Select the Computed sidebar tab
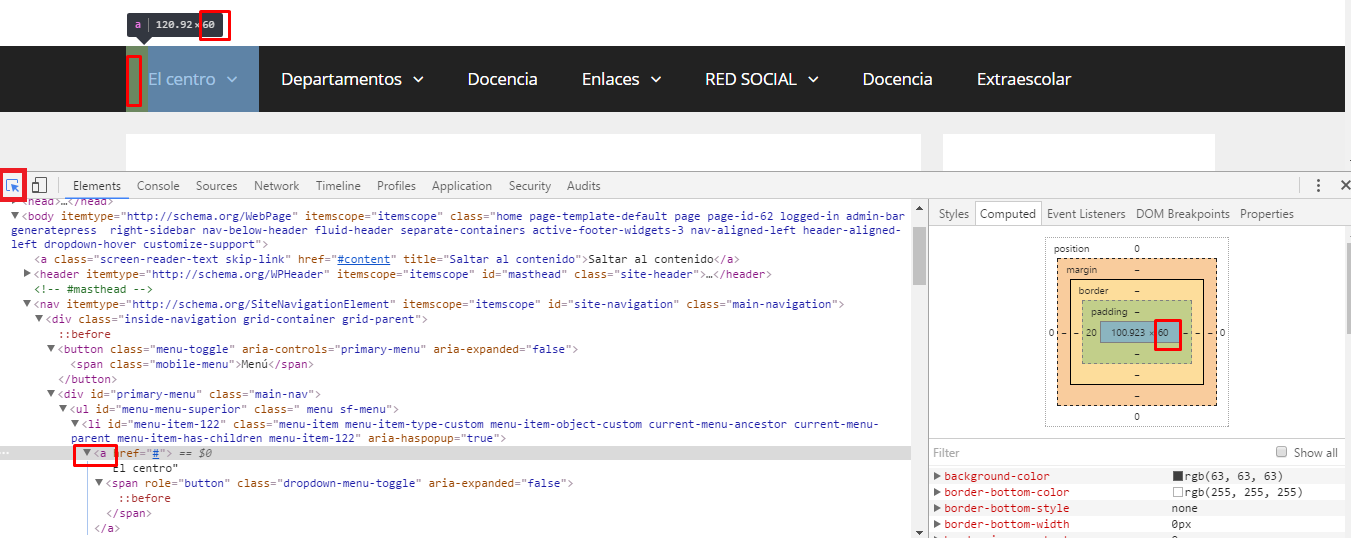Image resolution: width=1351 pixels, height=538 pixels. click(1008, 214)
